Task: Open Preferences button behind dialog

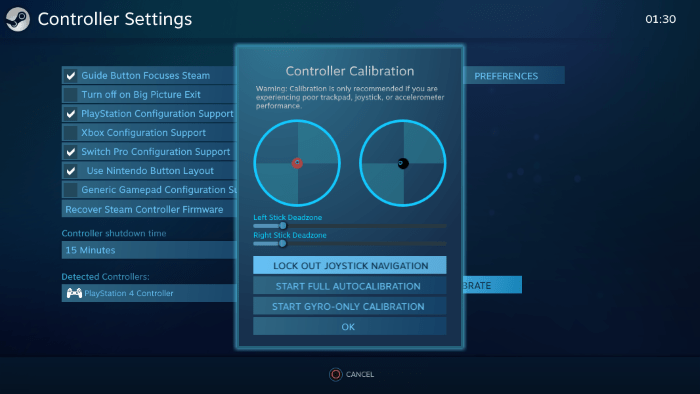Action: point(514,76)
